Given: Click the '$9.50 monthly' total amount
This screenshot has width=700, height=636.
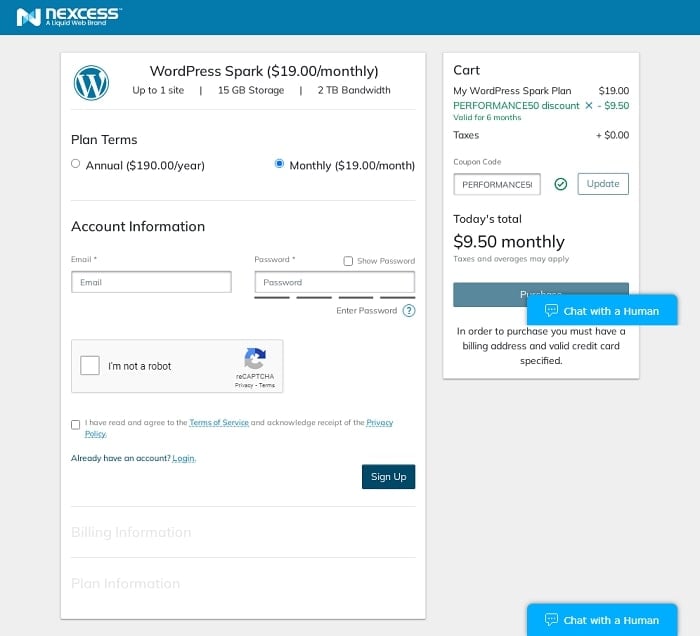Looking at the screenshot, I should click(509, 241).
